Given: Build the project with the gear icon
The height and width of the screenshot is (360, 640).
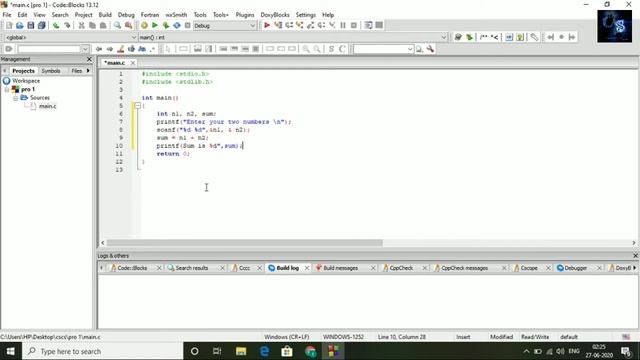Looking at the screenshot, I should (x=144, y=25).
